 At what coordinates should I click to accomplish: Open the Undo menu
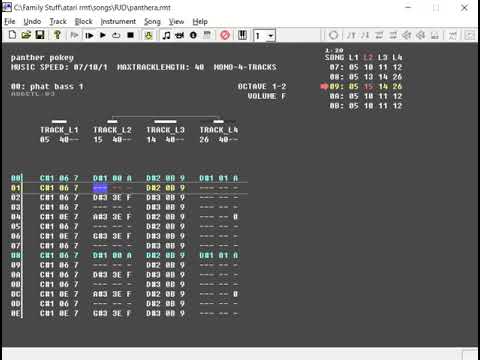click(x=32, y=22)
